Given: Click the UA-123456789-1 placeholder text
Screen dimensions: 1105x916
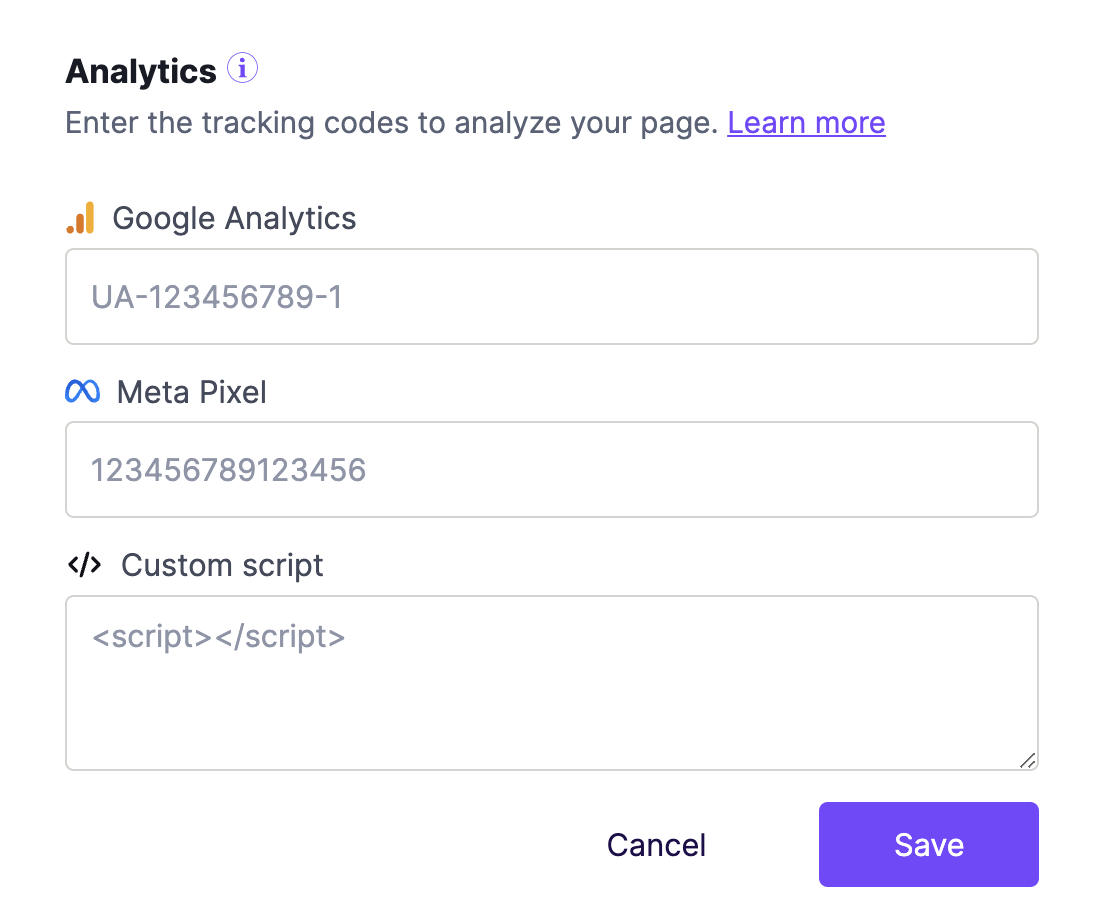Looking at the screenshot, I should click(x=216, y=297).
